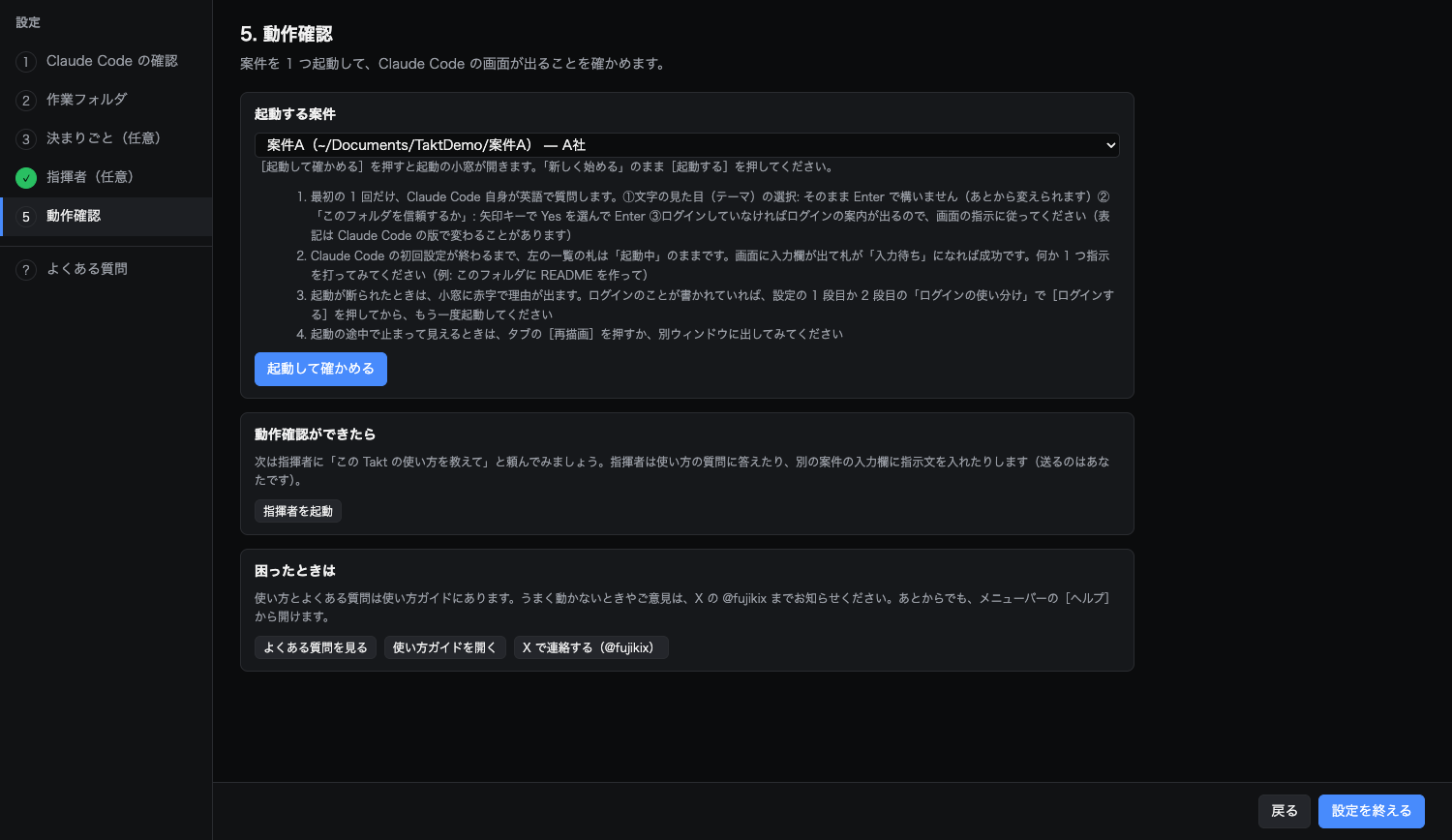Click the circled number 1 step icon

click(26, 62)
